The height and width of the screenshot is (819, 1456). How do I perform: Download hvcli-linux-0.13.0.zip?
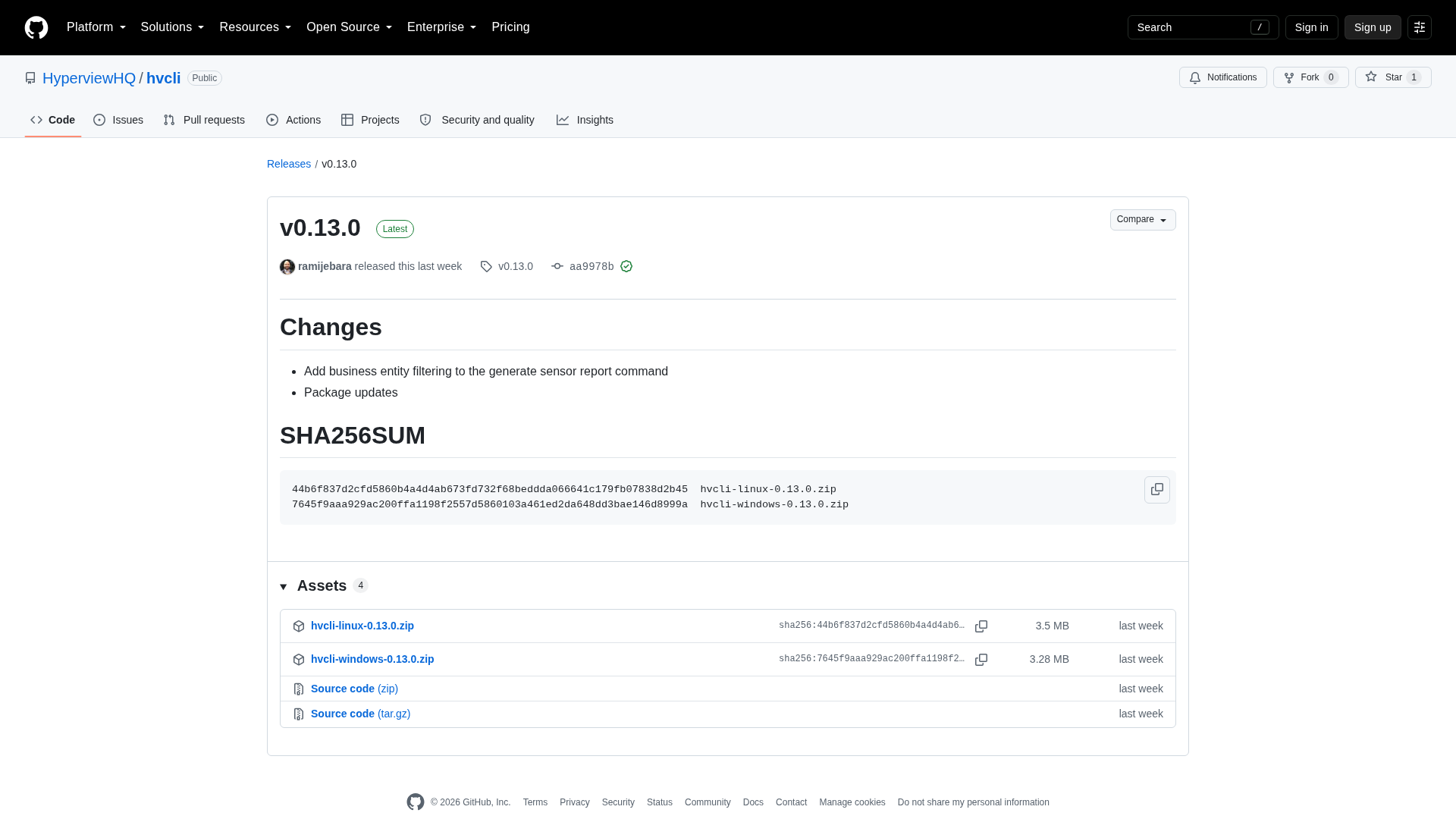(x=362, y=626)
